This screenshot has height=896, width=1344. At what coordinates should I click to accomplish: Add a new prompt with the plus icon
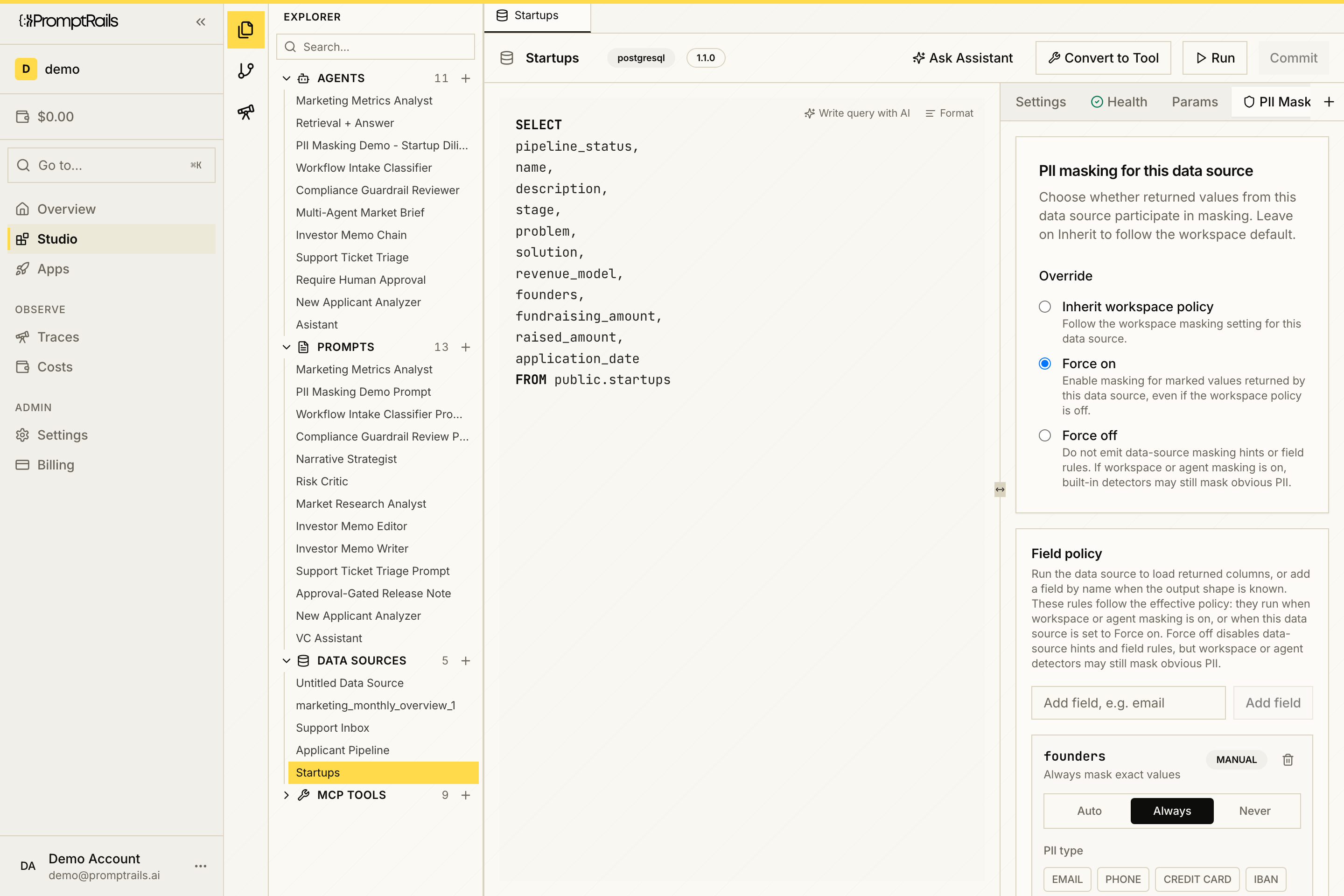[x=466, y=347]
